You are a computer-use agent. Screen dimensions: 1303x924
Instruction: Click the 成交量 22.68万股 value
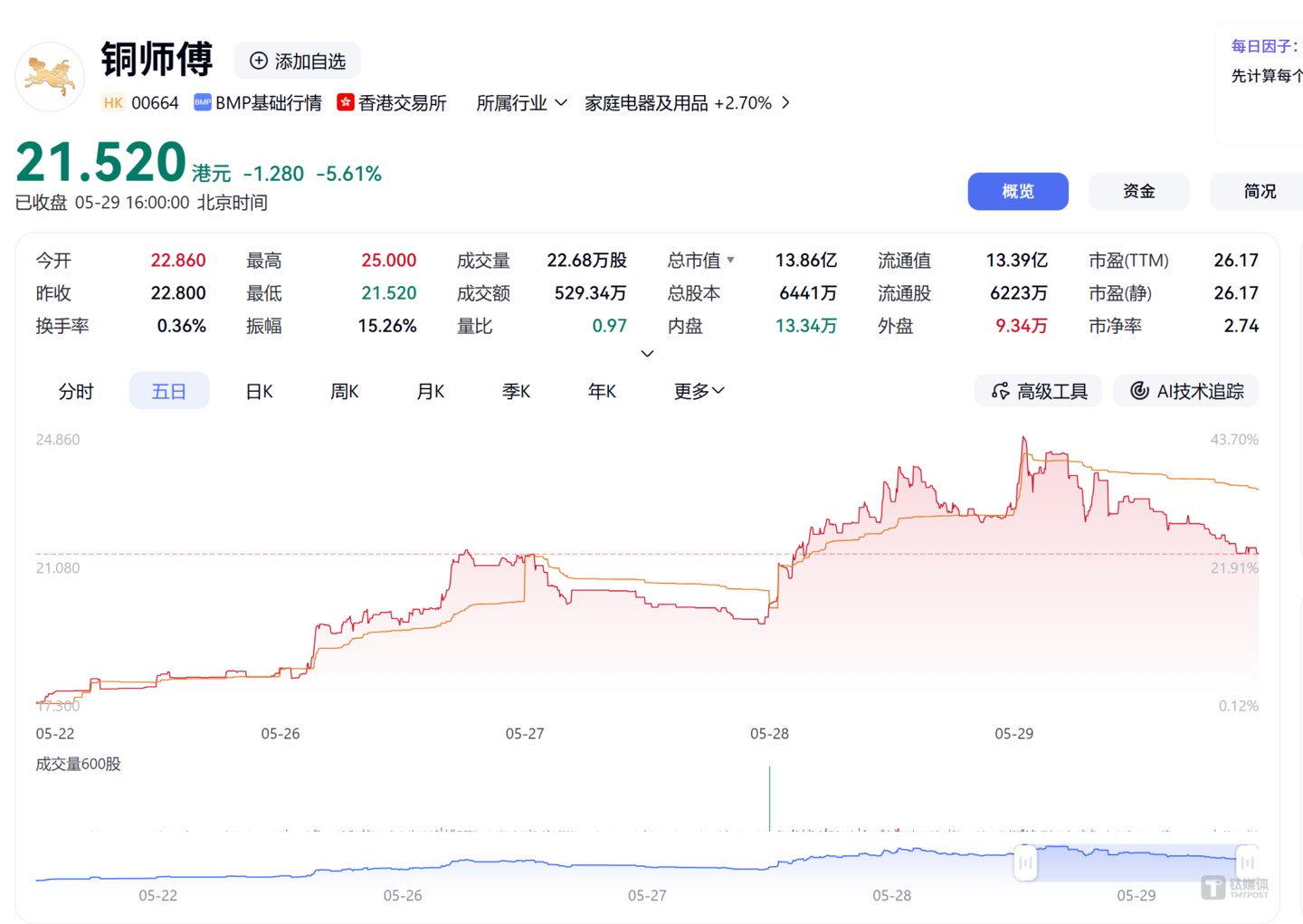point(586,261)
